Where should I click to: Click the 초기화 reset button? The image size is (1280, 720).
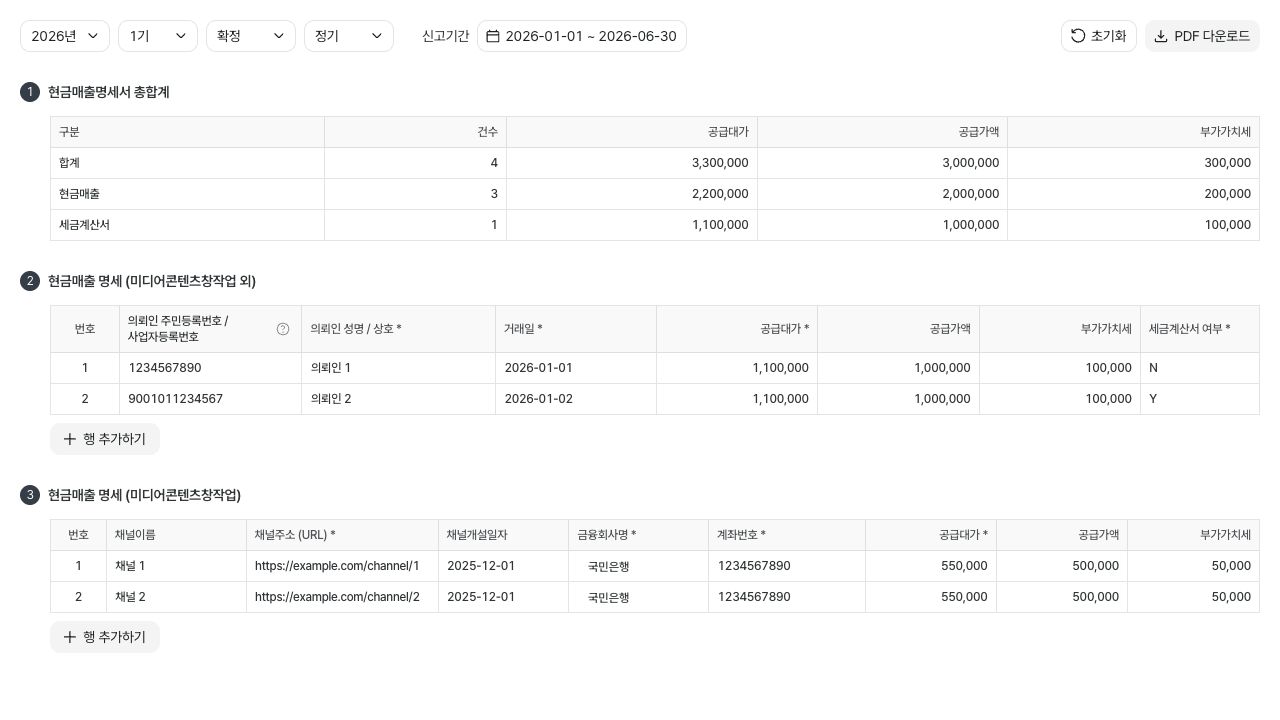(1099, 36)
